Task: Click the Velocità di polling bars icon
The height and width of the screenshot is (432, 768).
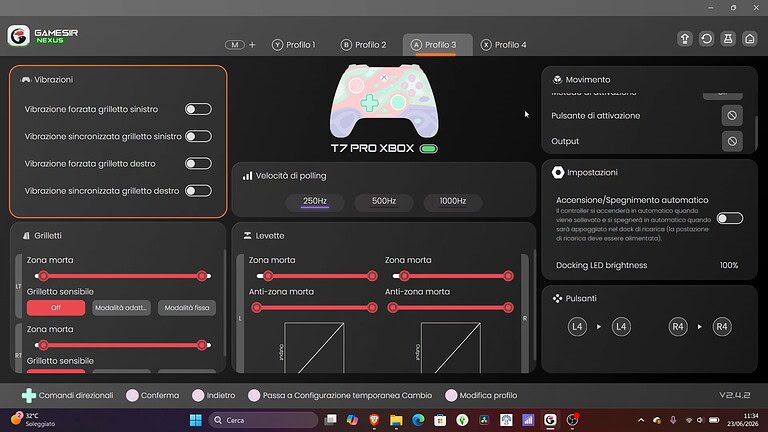Action: click(247, 176)
